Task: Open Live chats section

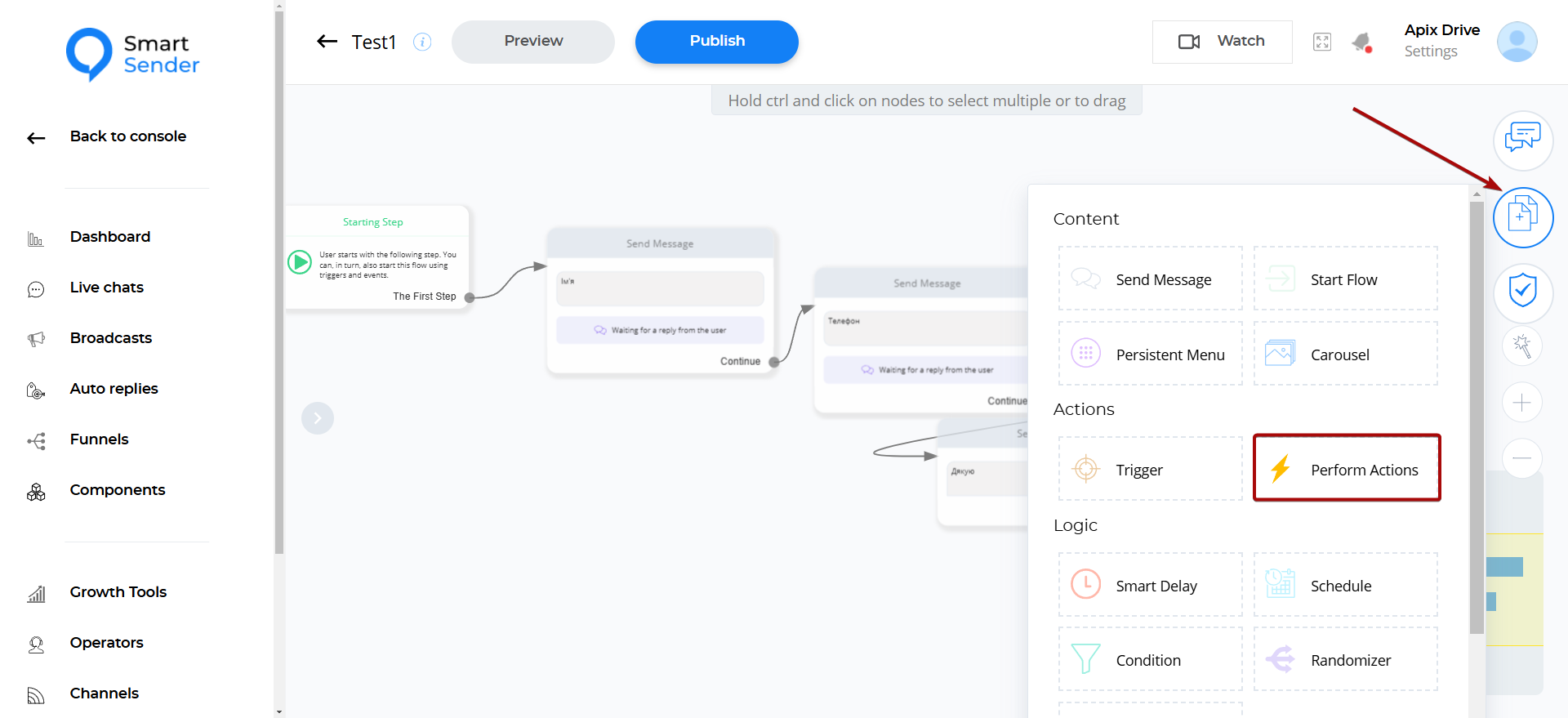Action: tap(107, 288)
